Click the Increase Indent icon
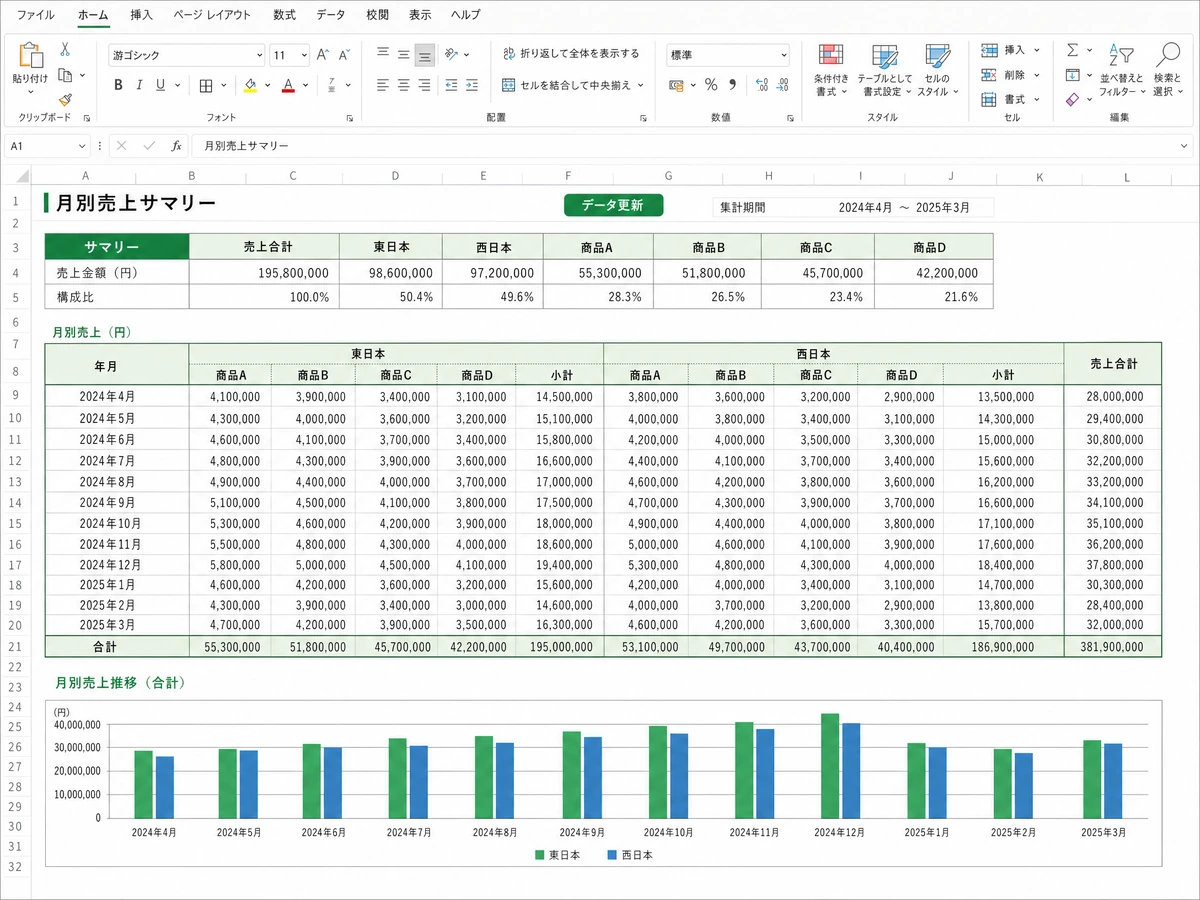Image resolution: width=1200 pixels, height=900 pixels. pyautogui.click(x=473, y=85)
